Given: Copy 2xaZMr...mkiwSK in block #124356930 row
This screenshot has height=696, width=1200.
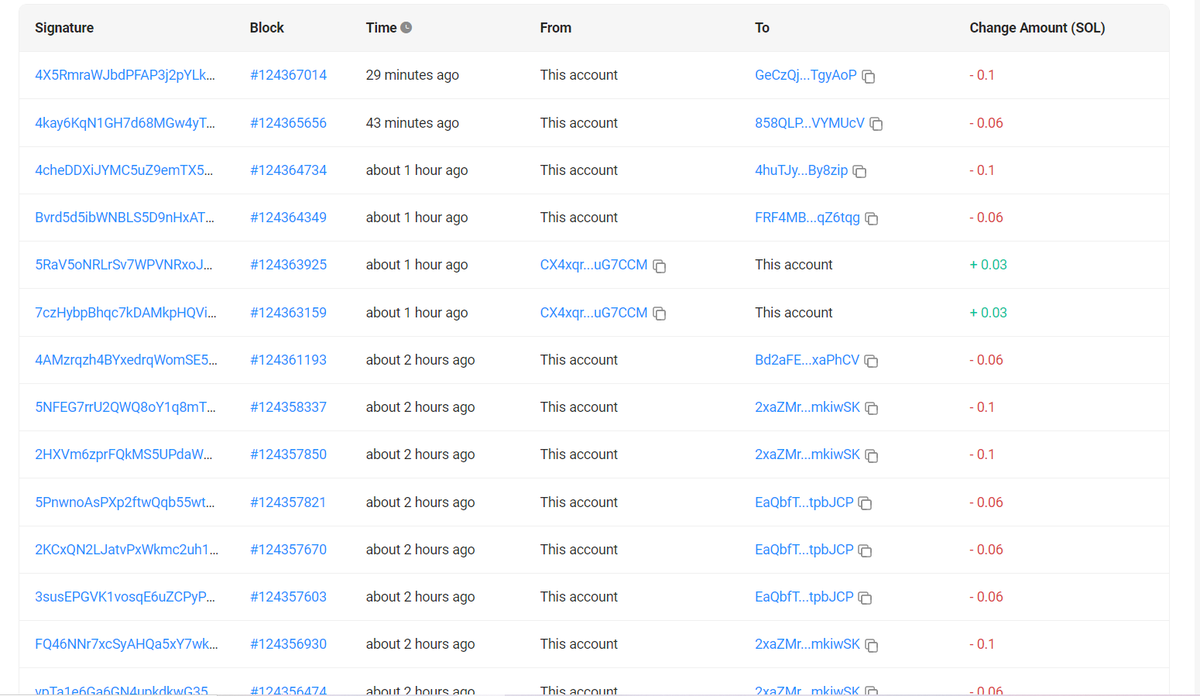Looking at the screenshot, I should [872, 646].
